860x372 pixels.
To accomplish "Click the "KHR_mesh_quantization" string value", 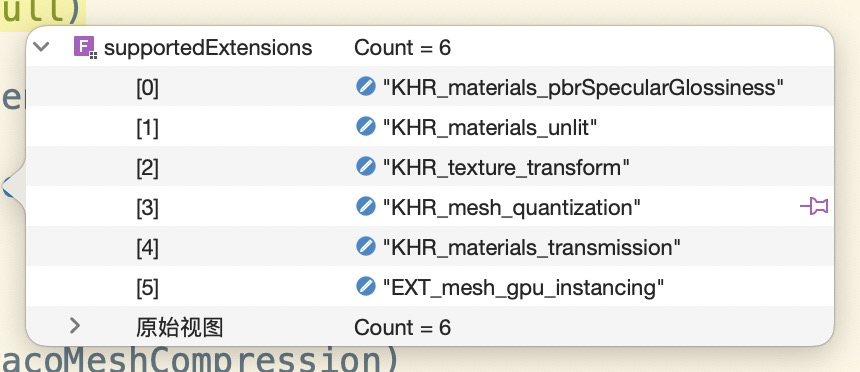I will [512, 207].
